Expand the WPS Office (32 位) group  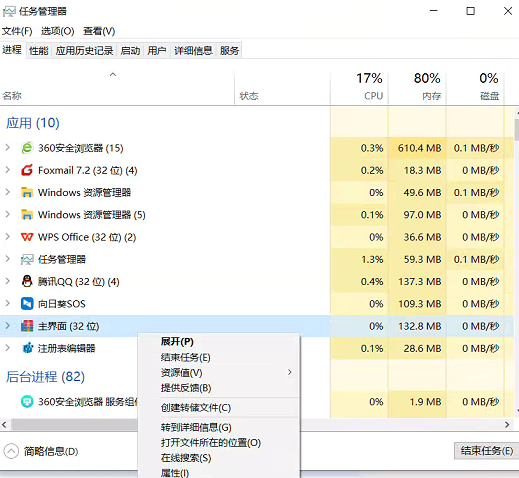pos(8,237)
